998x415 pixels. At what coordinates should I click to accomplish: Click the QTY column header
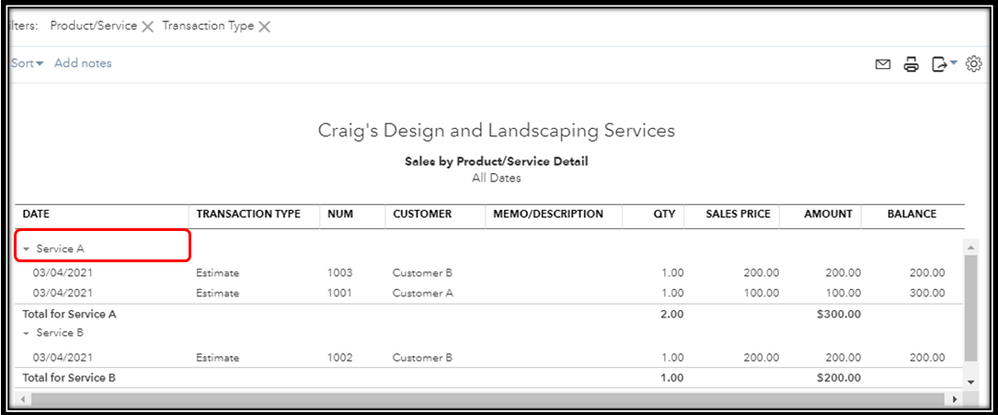click(x=664, y=215)
